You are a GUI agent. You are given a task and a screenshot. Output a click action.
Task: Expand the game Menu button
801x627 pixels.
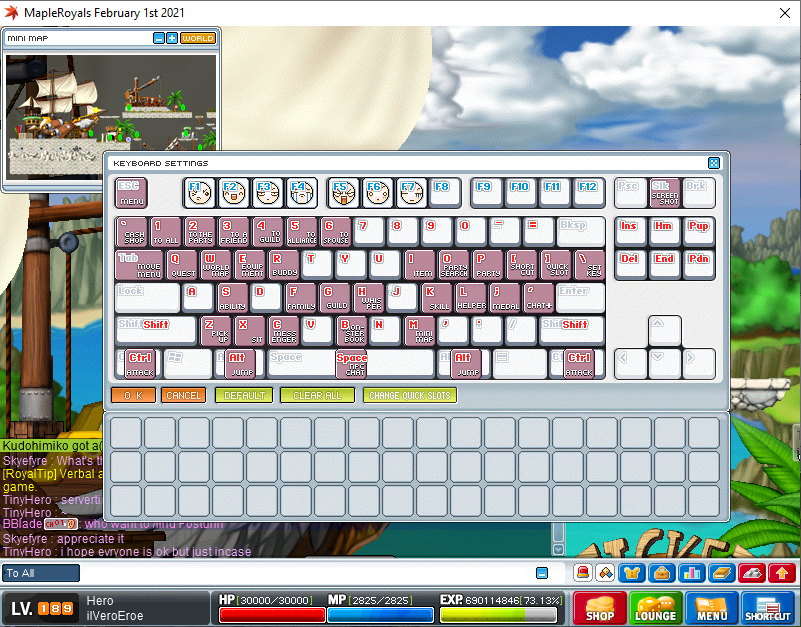point(712,608)
